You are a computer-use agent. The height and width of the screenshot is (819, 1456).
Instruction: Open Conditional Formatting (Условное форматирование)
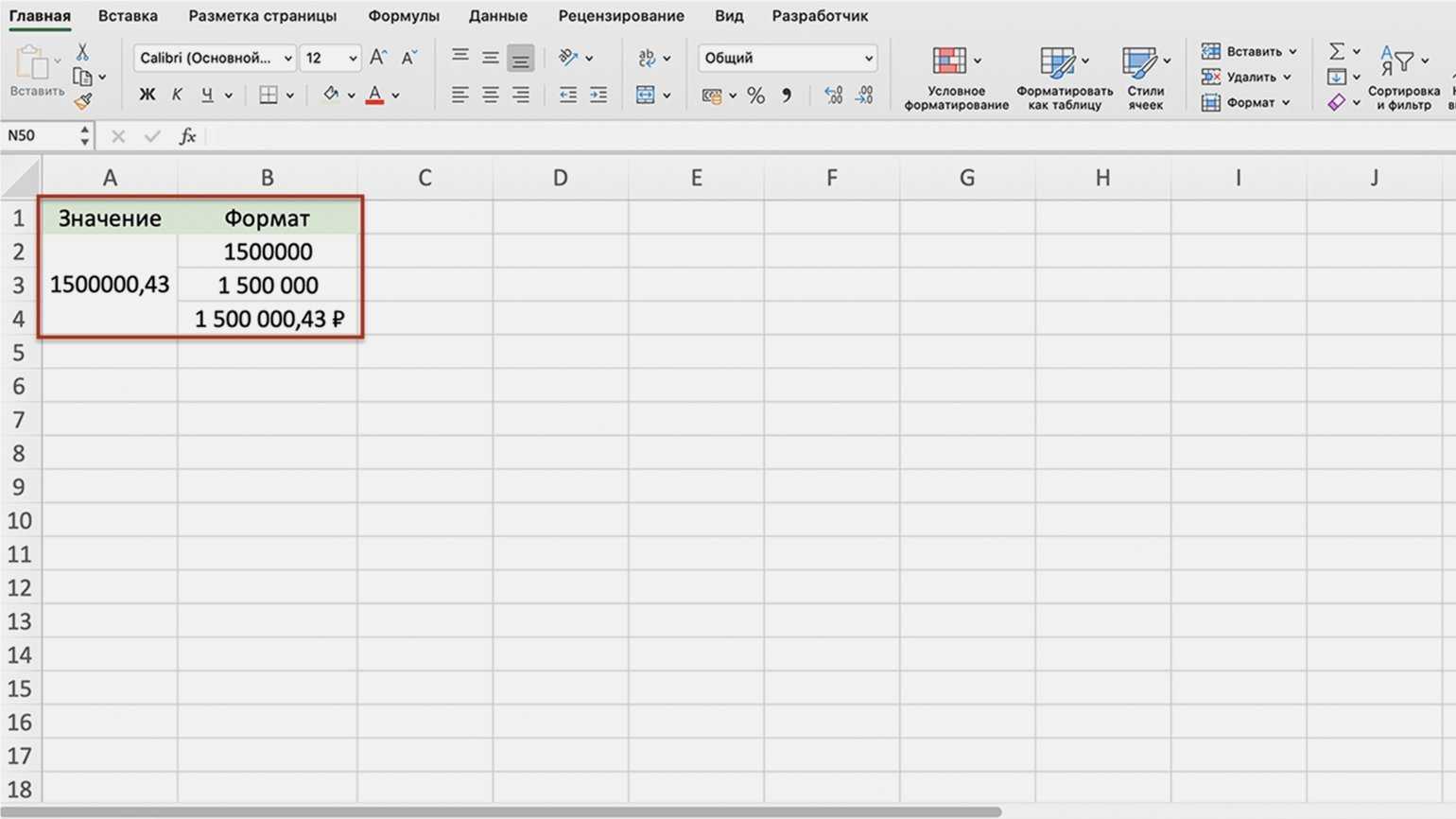956,78
